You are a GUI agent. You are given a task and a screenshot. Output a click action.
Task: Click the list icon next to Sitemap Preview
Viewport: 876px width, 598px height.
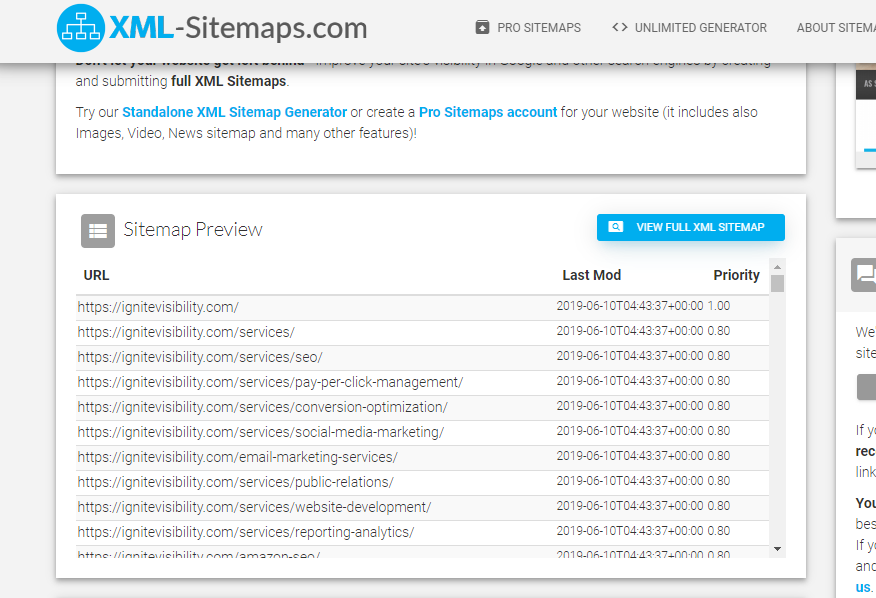coord(98,230)
